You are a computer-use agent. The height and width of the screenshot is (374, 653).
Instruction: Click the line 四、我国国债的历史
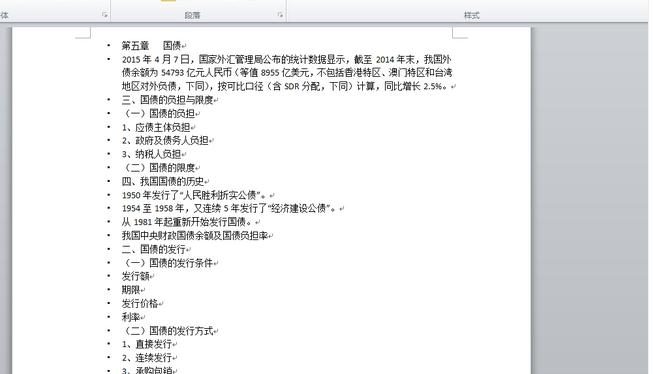tap(163, 181)
